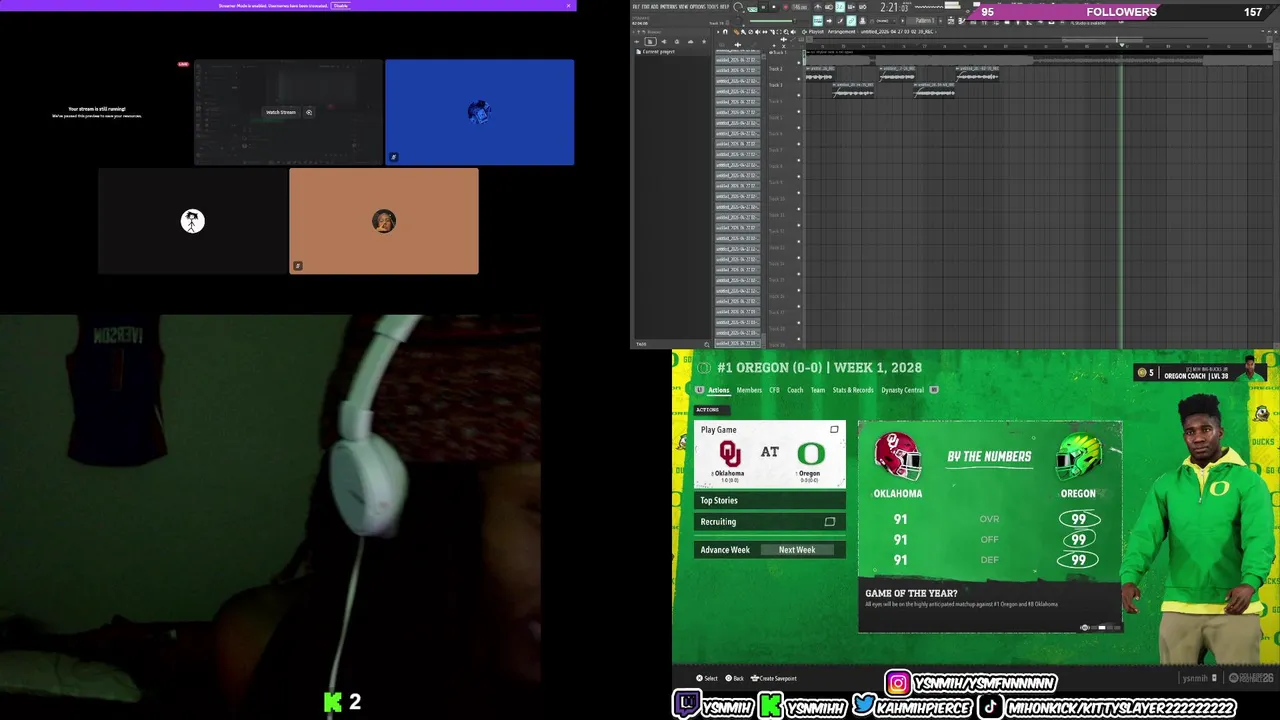Image resolution: width=1280 pixels, height=720 pixels.
Task: Click the Game of the Year? story headline
Action: tap(911, 593)
